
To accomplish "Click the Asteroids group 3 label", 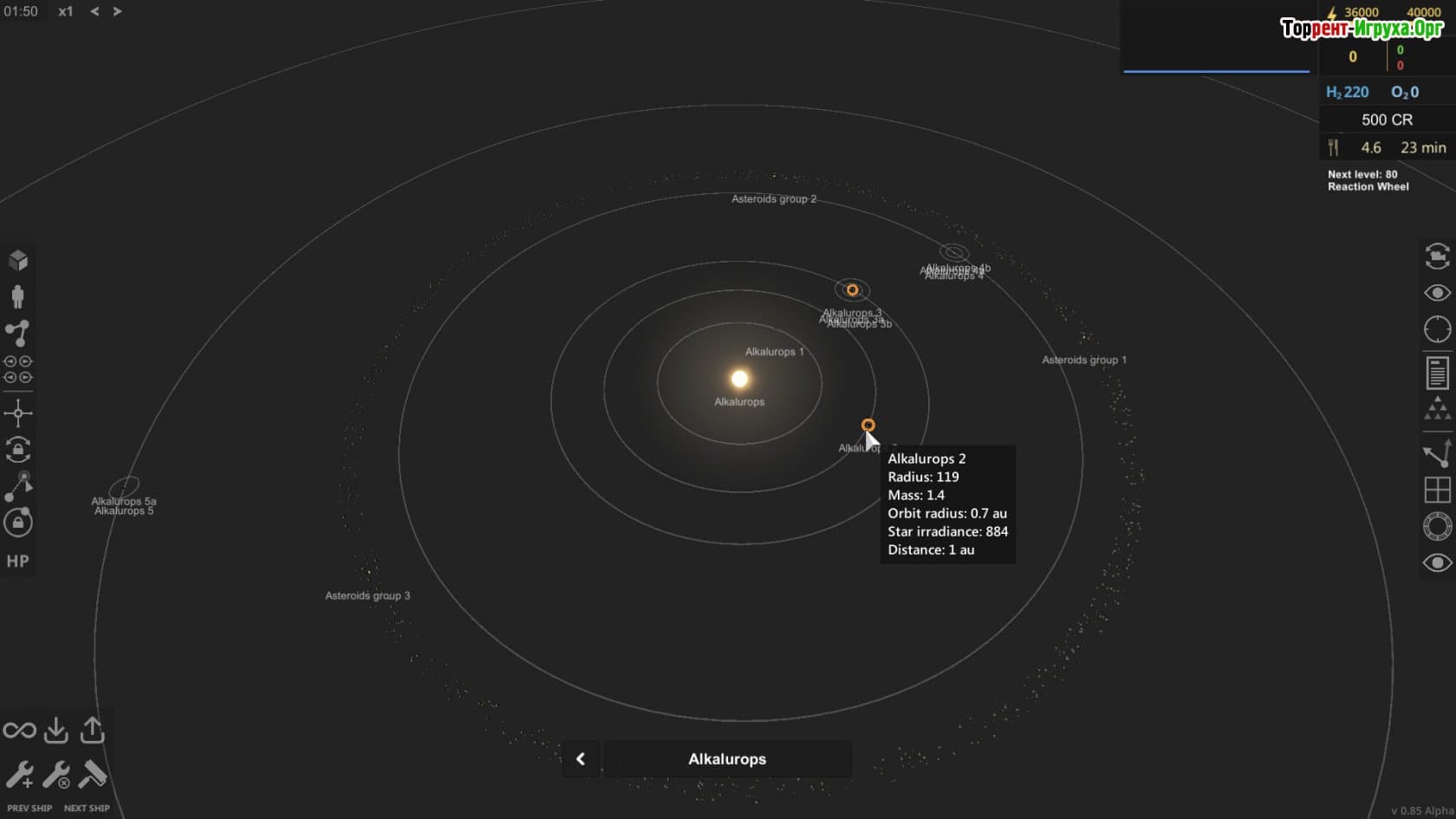I will click(x=367, y=595).
